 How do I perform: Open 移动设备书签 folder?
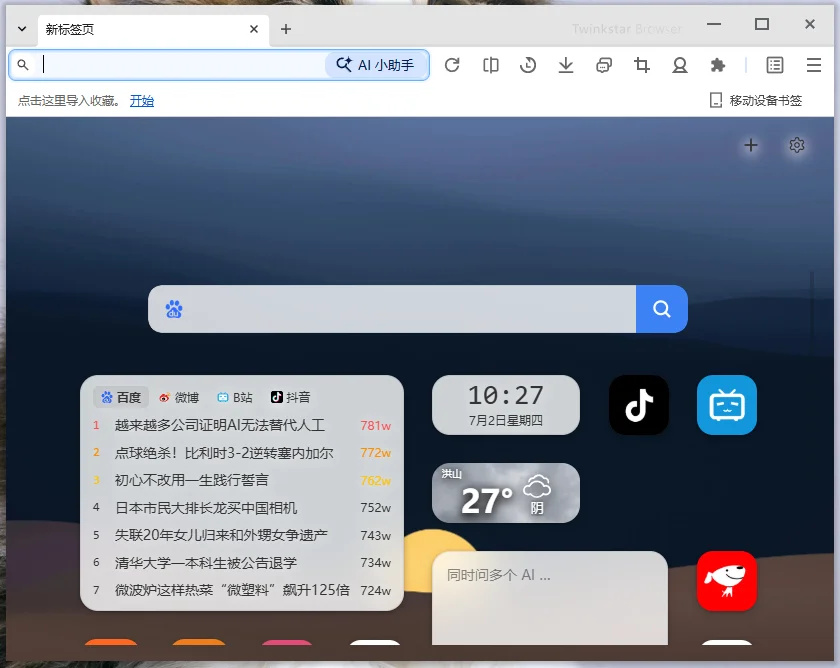[x=756, y=101]
